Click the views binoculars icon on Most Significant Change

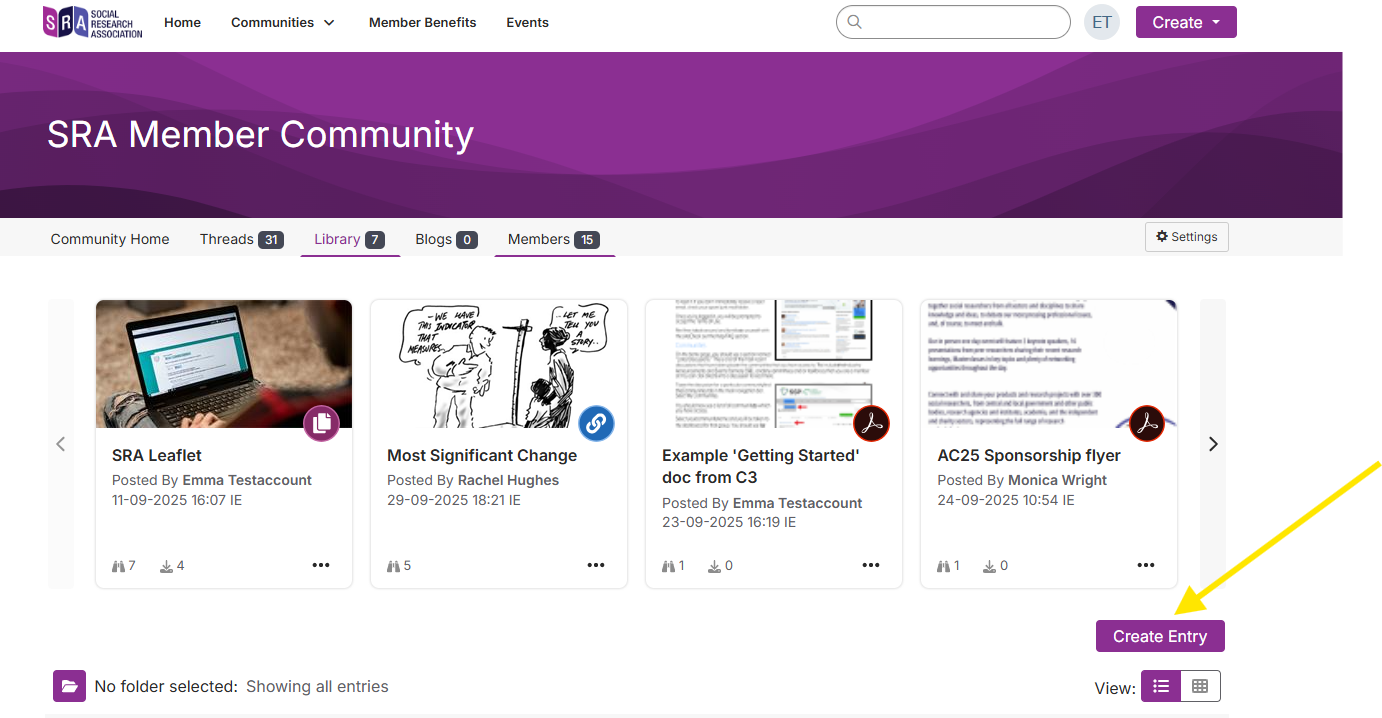pos(394,566)
